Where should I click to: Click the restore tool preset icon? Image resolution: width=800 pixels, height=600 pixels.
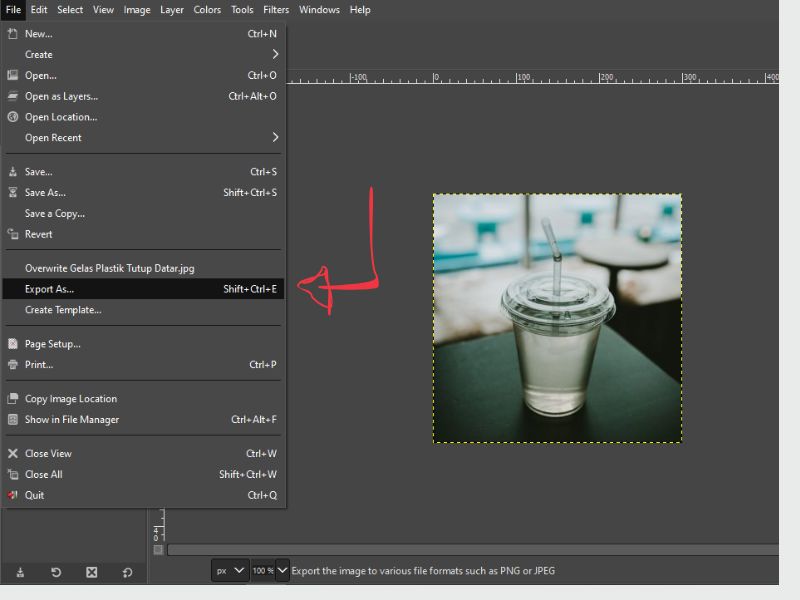point(56,572)
